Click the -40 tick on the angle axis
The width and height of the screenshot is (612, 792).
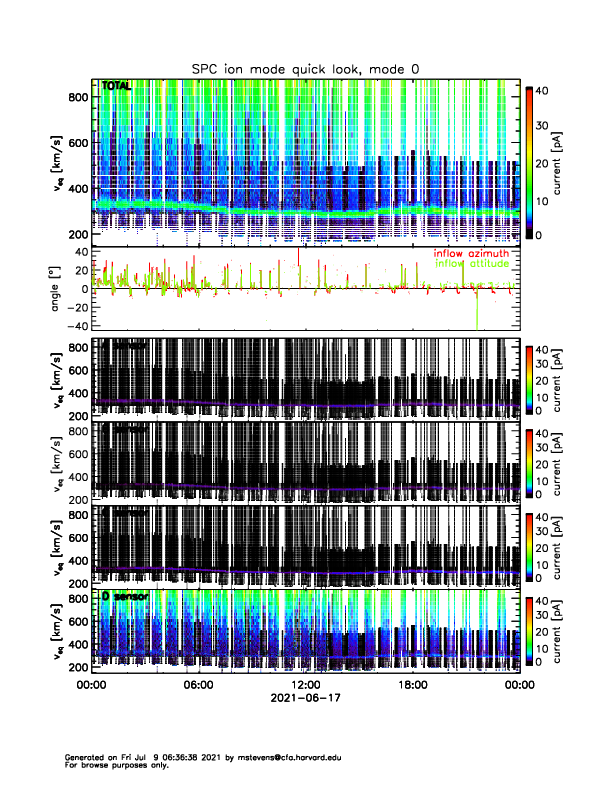78,326
